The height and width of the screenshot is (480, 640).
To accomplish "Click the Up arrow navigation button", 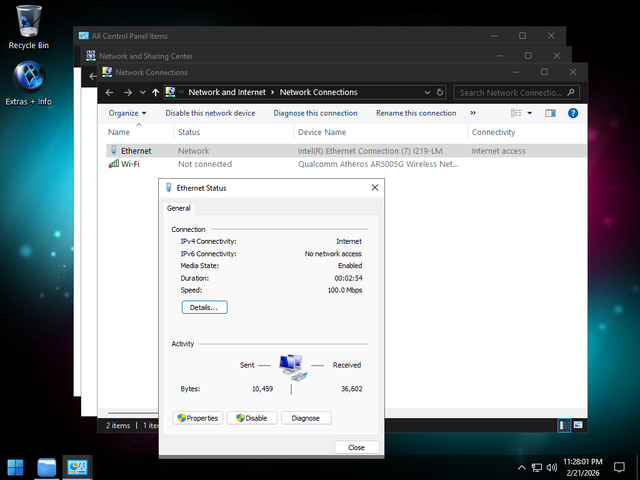I will coord(156,93).
